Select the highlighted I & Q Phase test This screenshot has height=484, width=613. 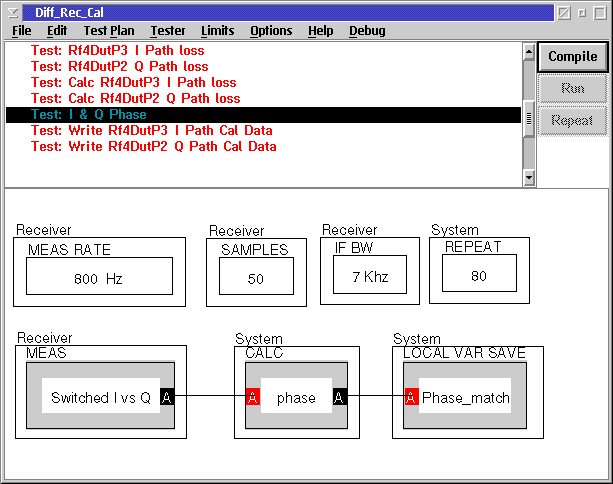[x=263, y=115]
